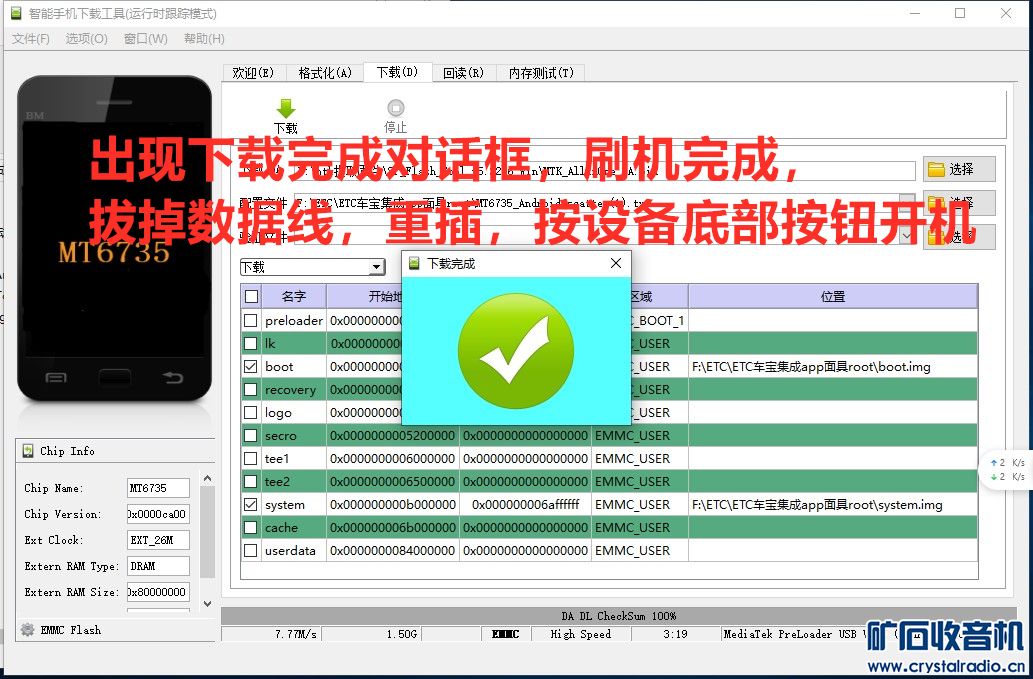Click the app icon in title bar
This screenshot has width=1033, height=679.
tap(16, 13)
